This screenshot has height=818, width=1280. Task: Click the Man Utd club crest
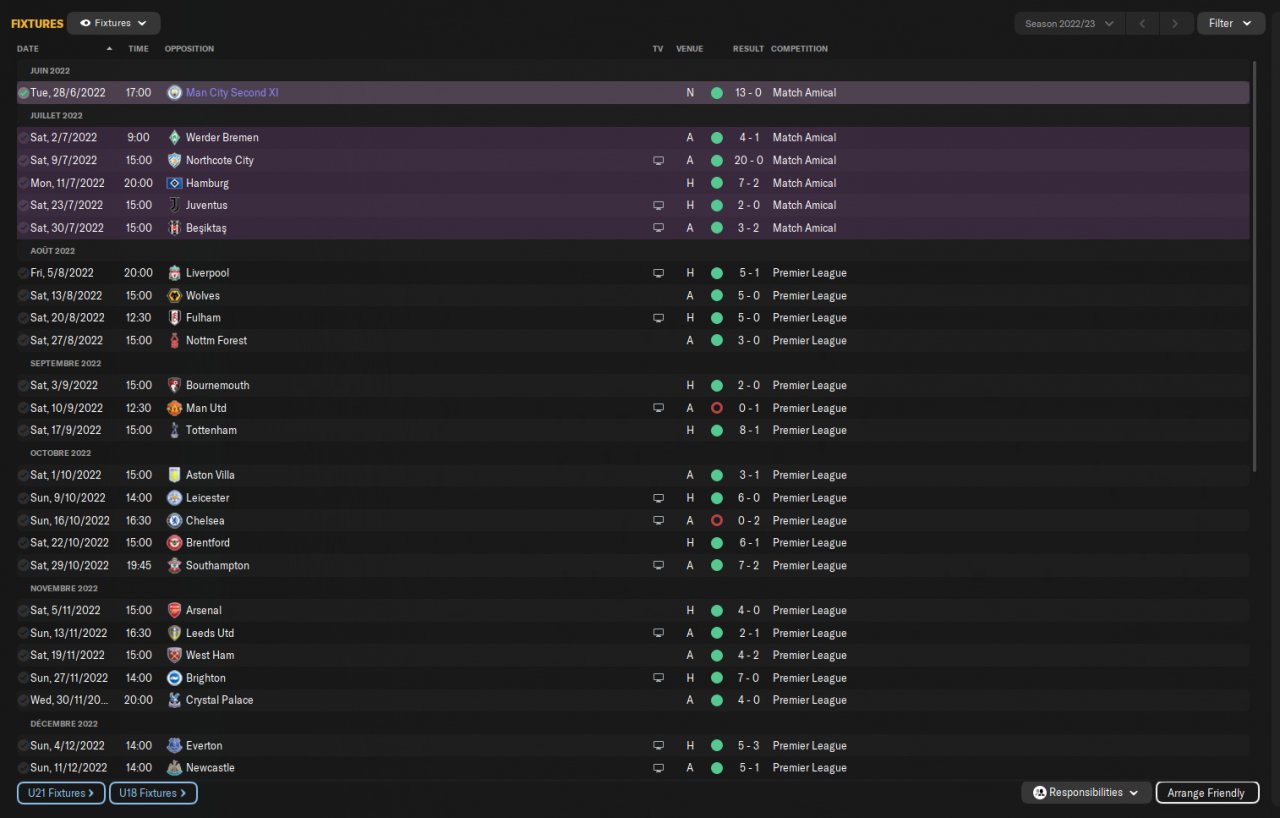[x=174, y=408]
